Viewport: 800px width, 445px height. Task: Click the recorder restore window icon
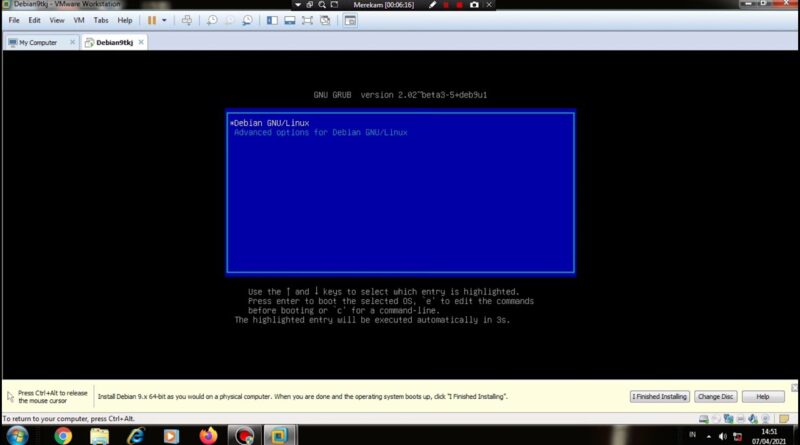pyautogui.click(x=310, y=5)
